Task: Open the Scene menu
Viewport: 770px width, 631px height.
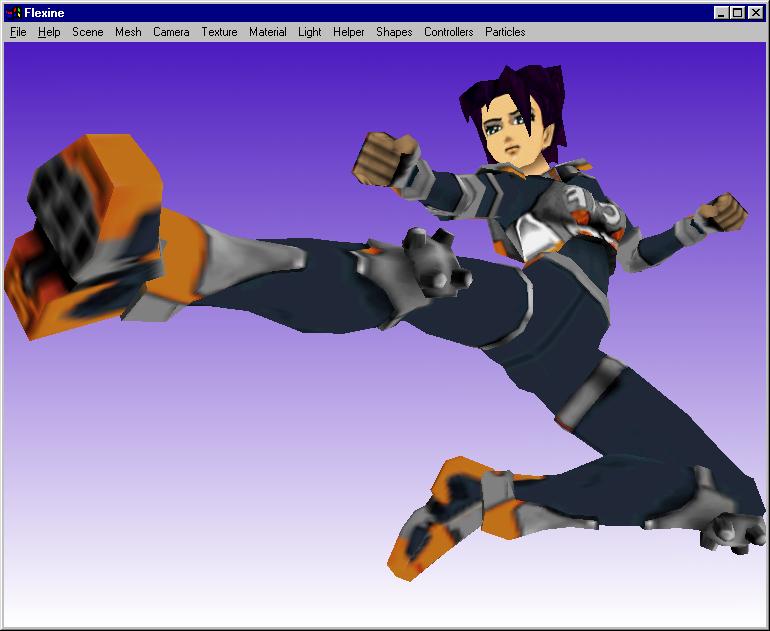Action: coord(88,32)
